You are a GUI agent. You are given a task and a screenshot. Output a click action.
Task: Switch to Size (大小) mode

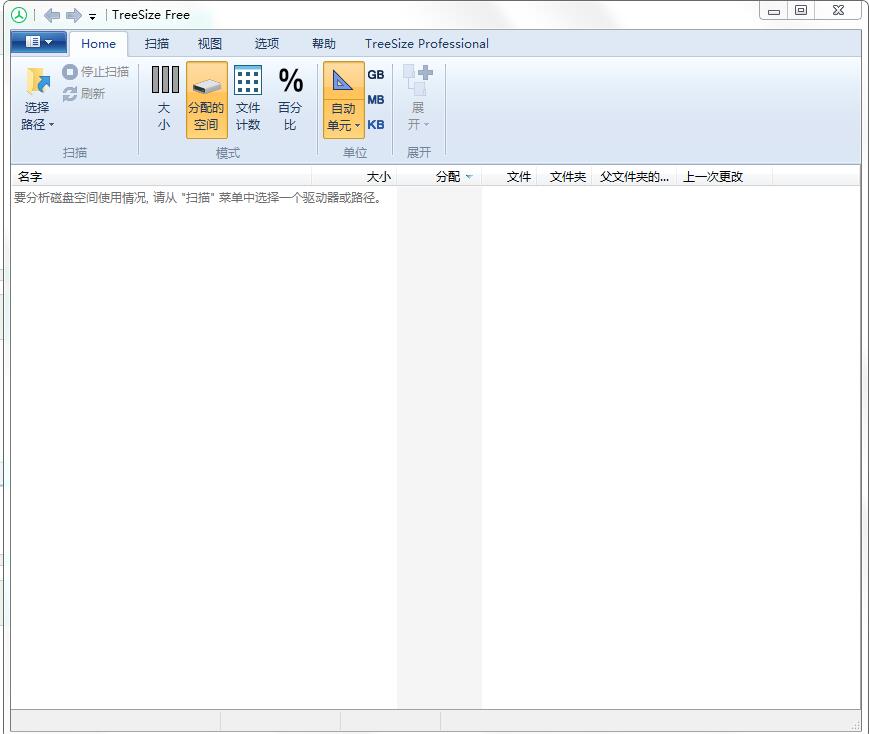pyautogui.click(x=165, y=99)
